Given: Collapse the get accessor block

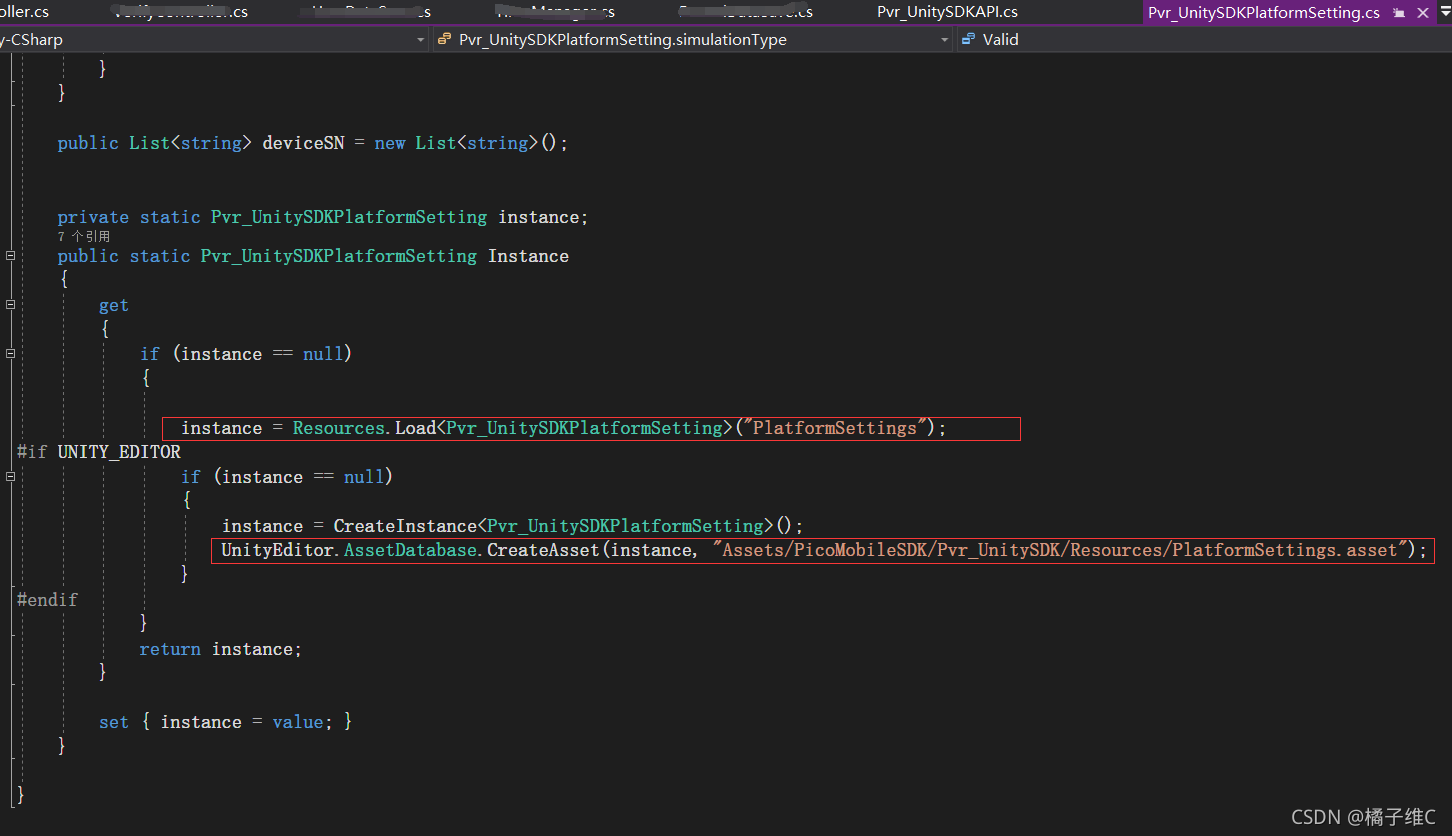Looking at the screenshot, I should pos(10,305).
